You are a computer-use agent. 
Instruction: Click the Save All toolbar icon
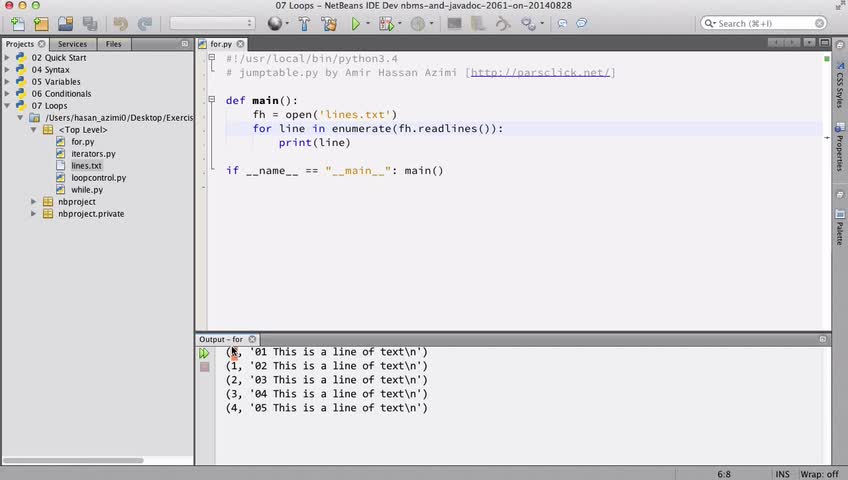(x=90, y=23)
